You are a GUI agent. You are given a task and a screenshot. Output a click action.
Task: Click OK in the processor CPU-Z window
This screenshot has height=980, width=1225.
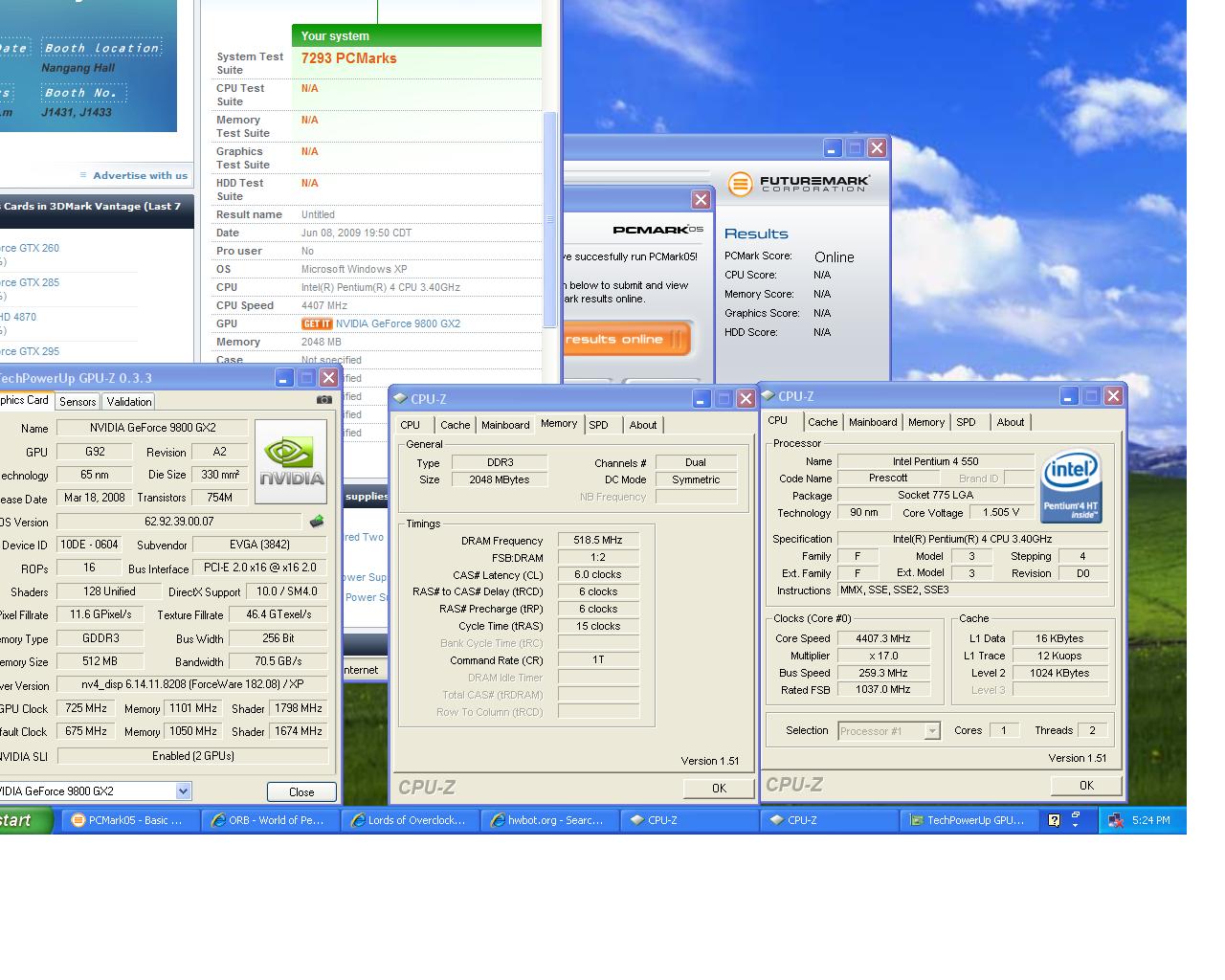[1086, 785]
